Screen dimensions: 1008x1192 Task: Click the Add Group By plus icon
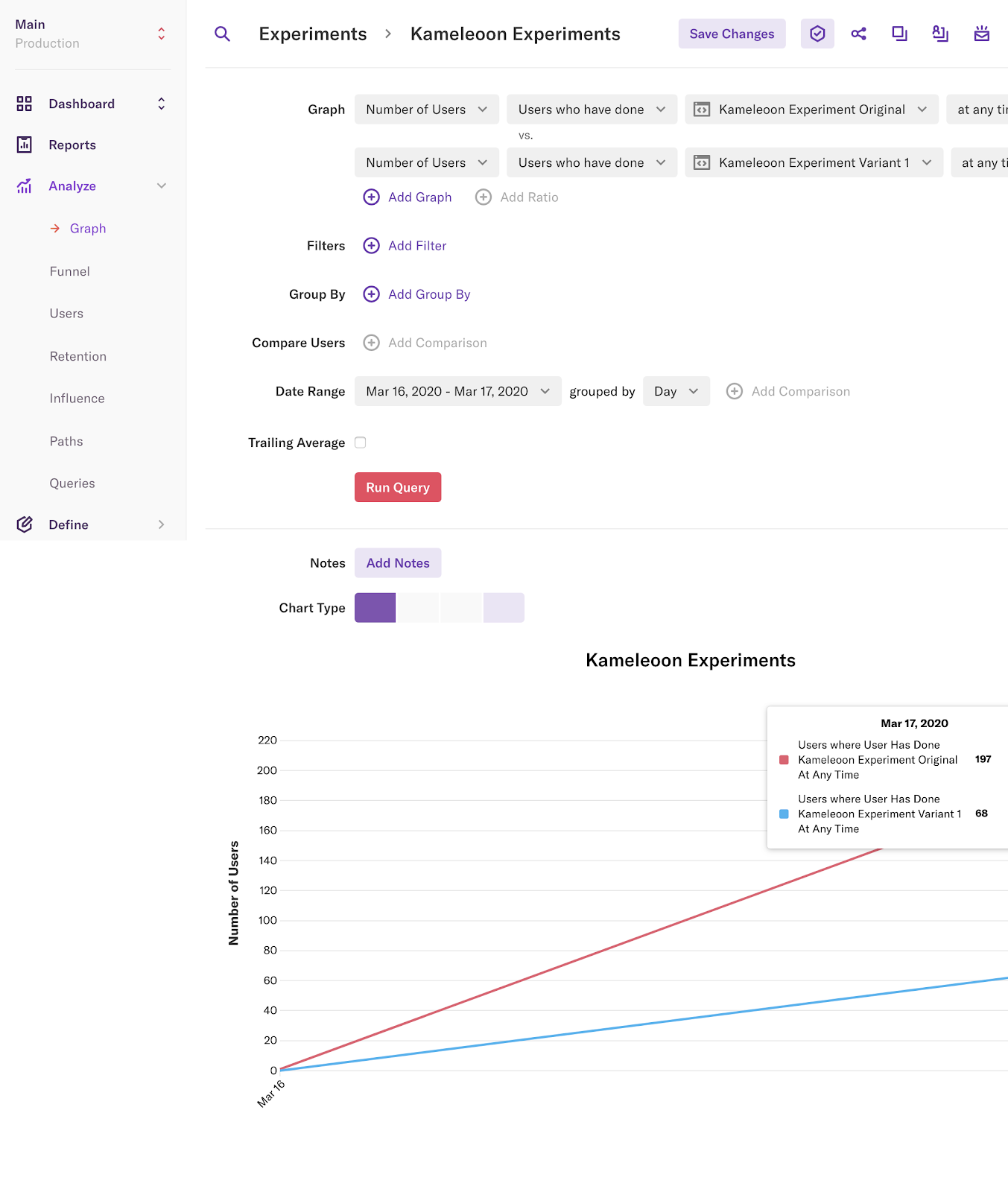click(x=371, y=294)
